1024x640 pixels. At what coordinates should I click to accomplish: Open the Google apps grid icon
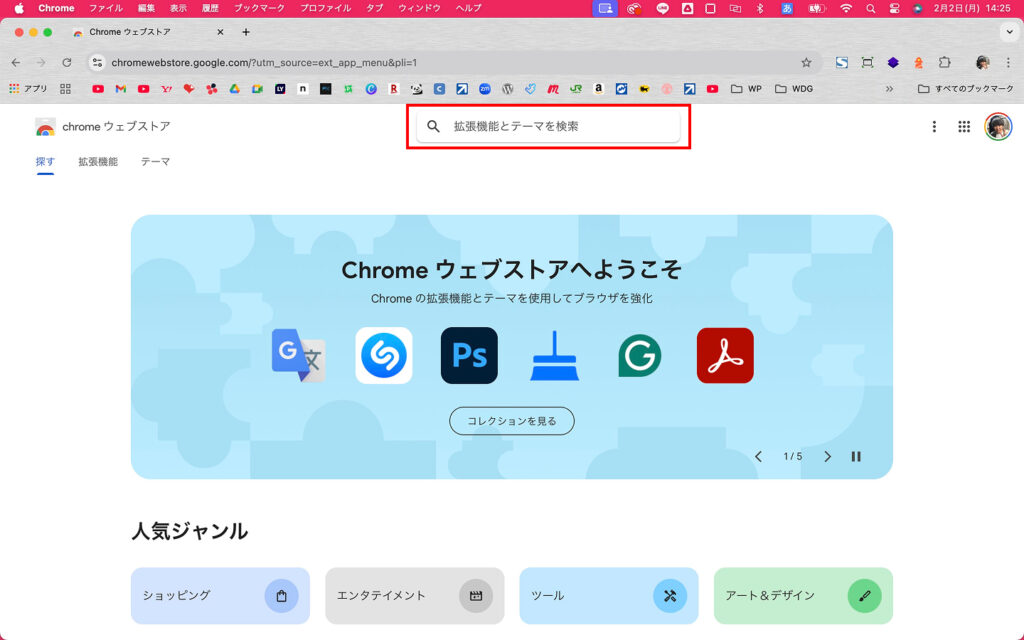(x=964, y=127)
